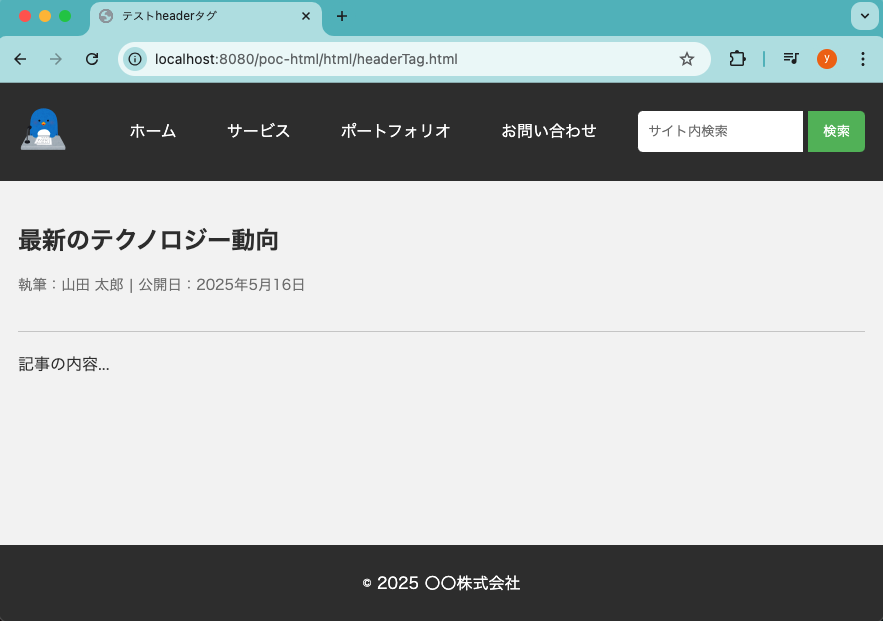Click the green fullscreen window button
Viewport: 883px width, 621px height.
click(65, 16)
